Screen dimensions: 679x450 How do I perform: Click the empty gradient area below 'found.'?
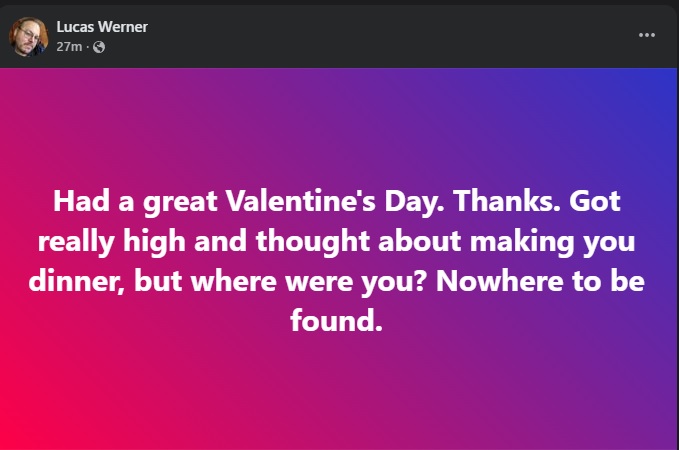338,390
